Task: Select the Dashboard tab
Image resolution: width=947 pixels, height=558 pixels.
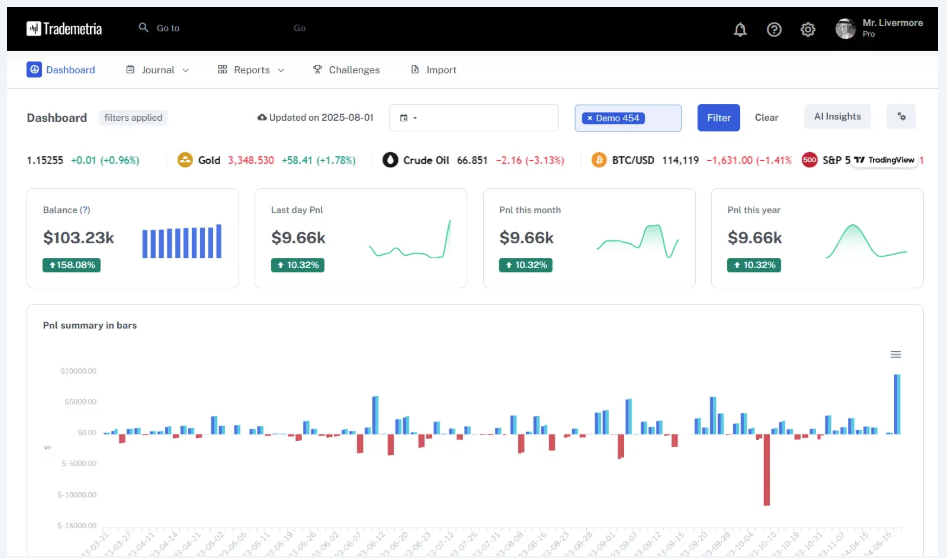Action: [61, 69]
